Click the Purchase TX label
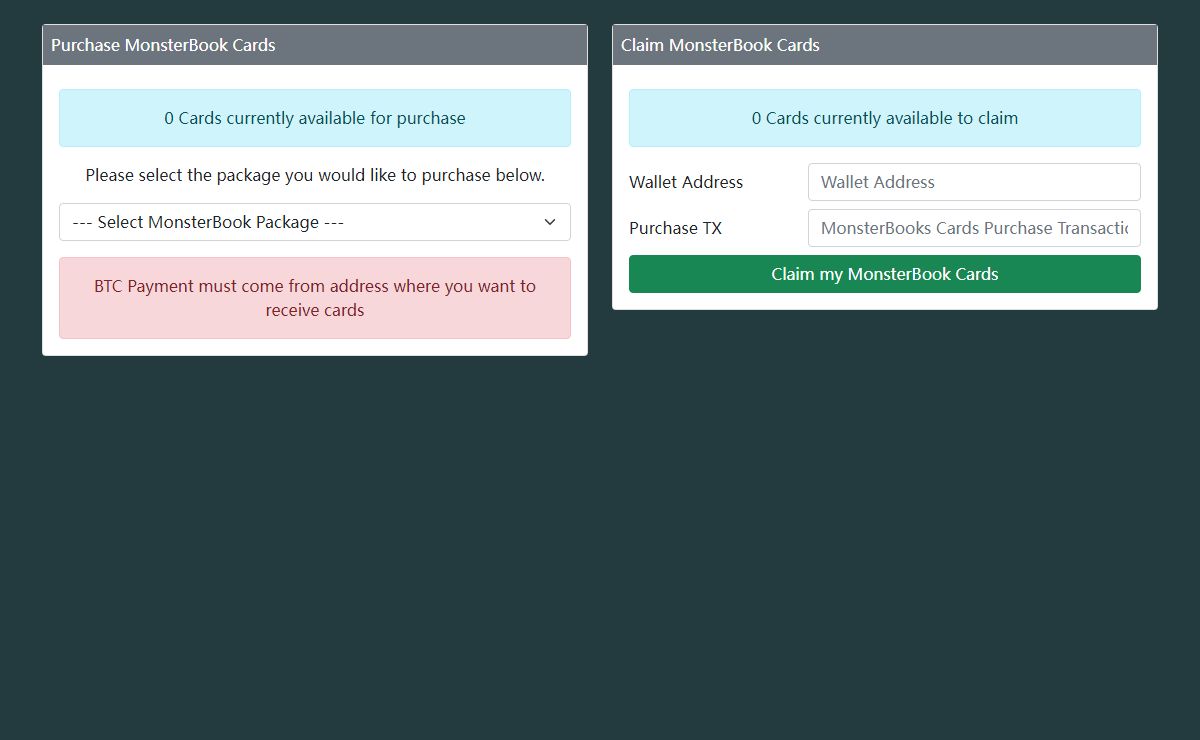The image size is (1200, 740). (675, 228)
